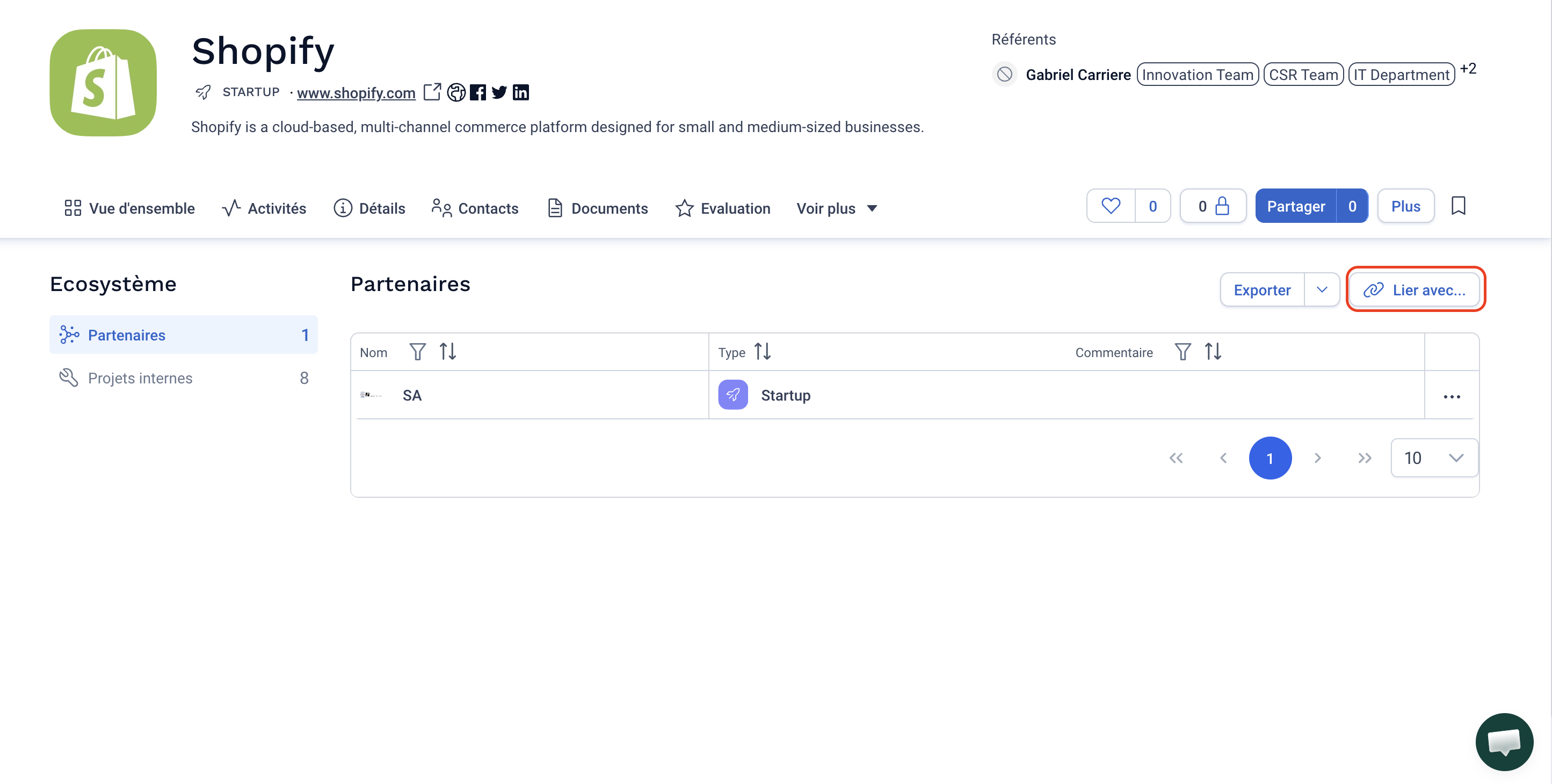Click the CSR Team tag

1303,75
